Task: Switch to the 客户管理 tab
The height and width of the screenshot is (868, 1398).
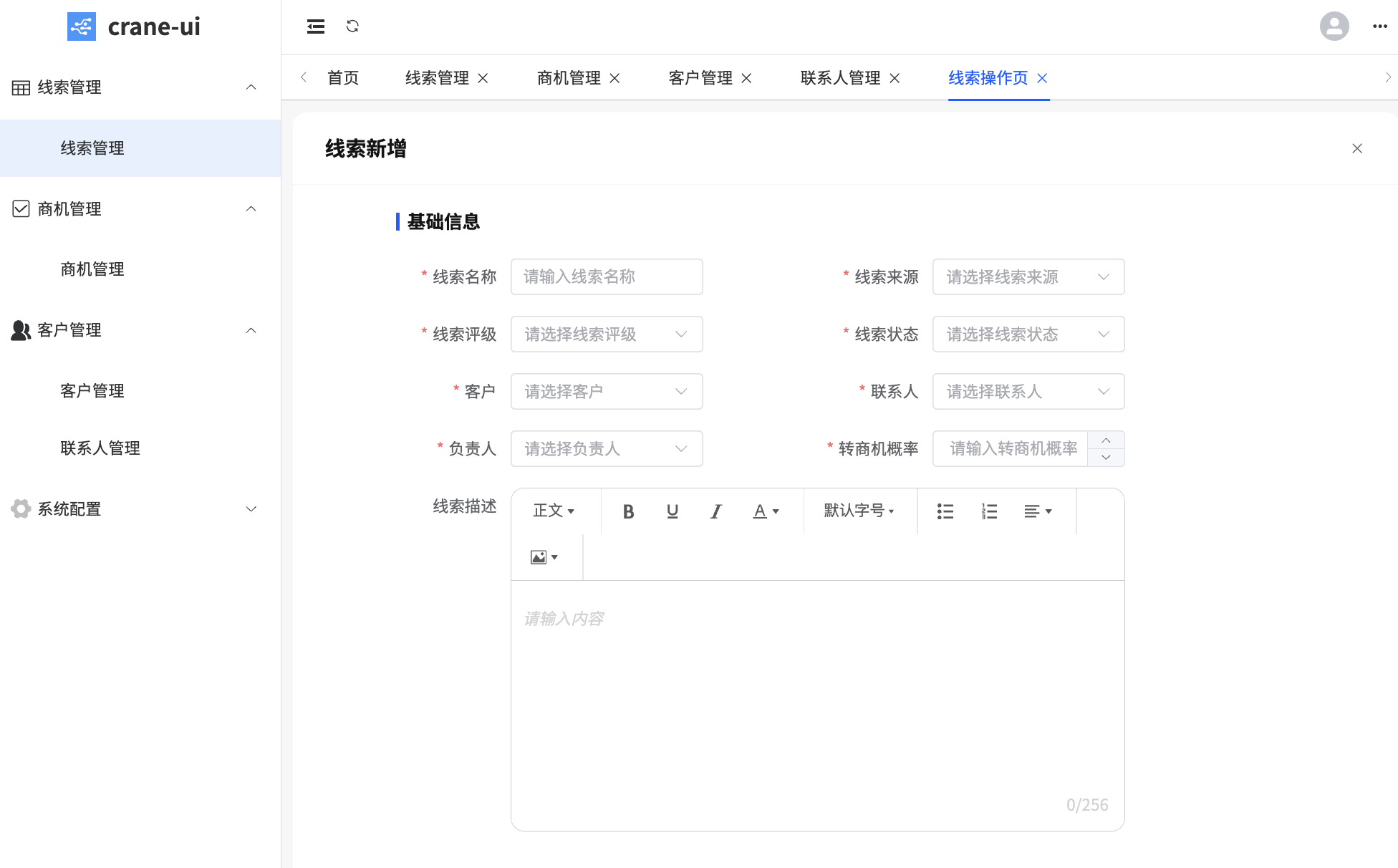Action: 700,78
